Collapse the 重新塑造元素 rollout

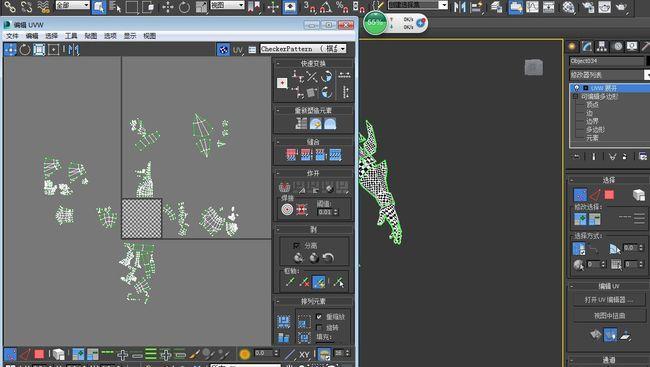313,111
